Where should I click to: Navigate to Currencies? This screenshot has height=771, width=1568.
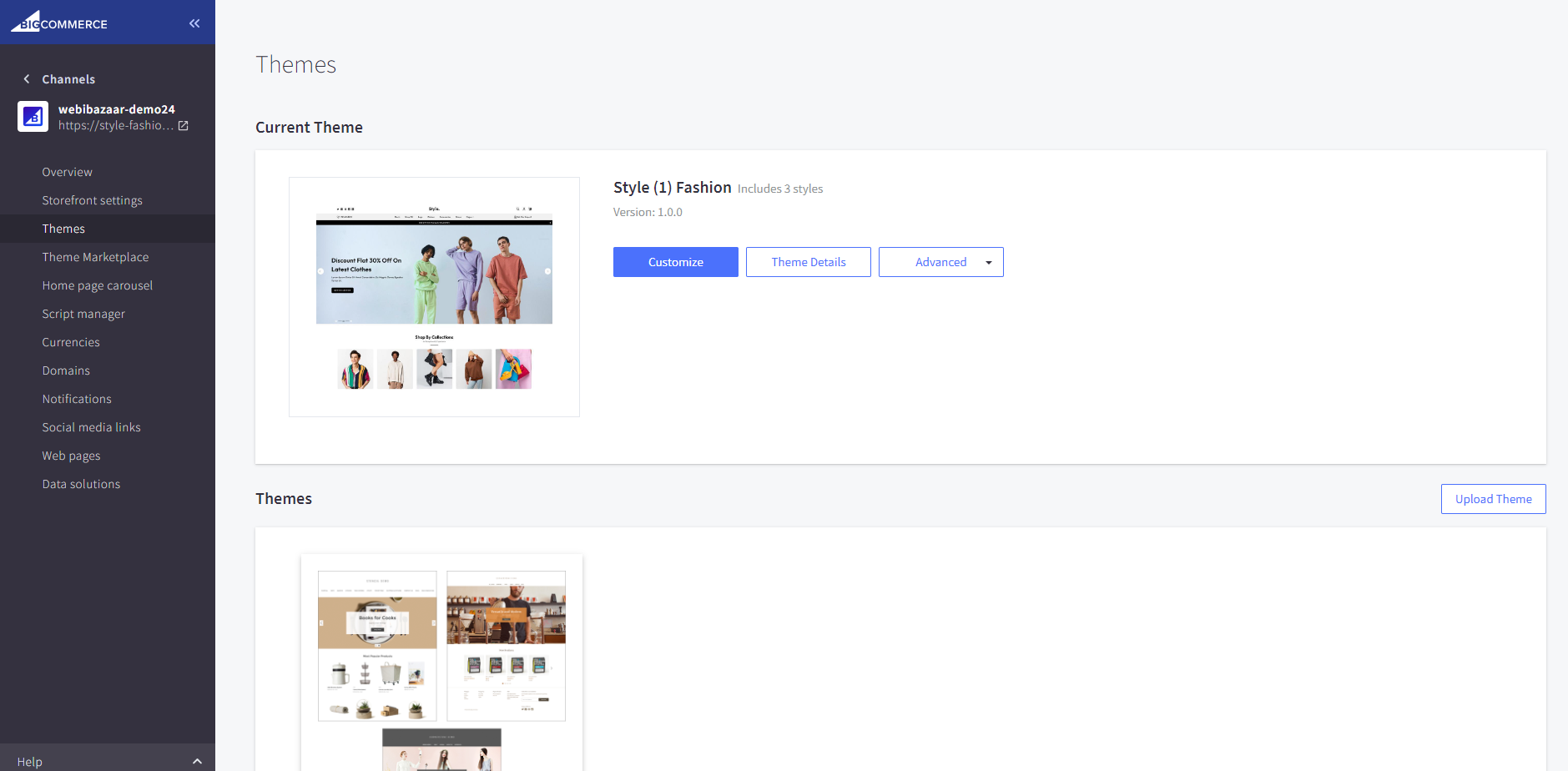(x=71, y=342)
